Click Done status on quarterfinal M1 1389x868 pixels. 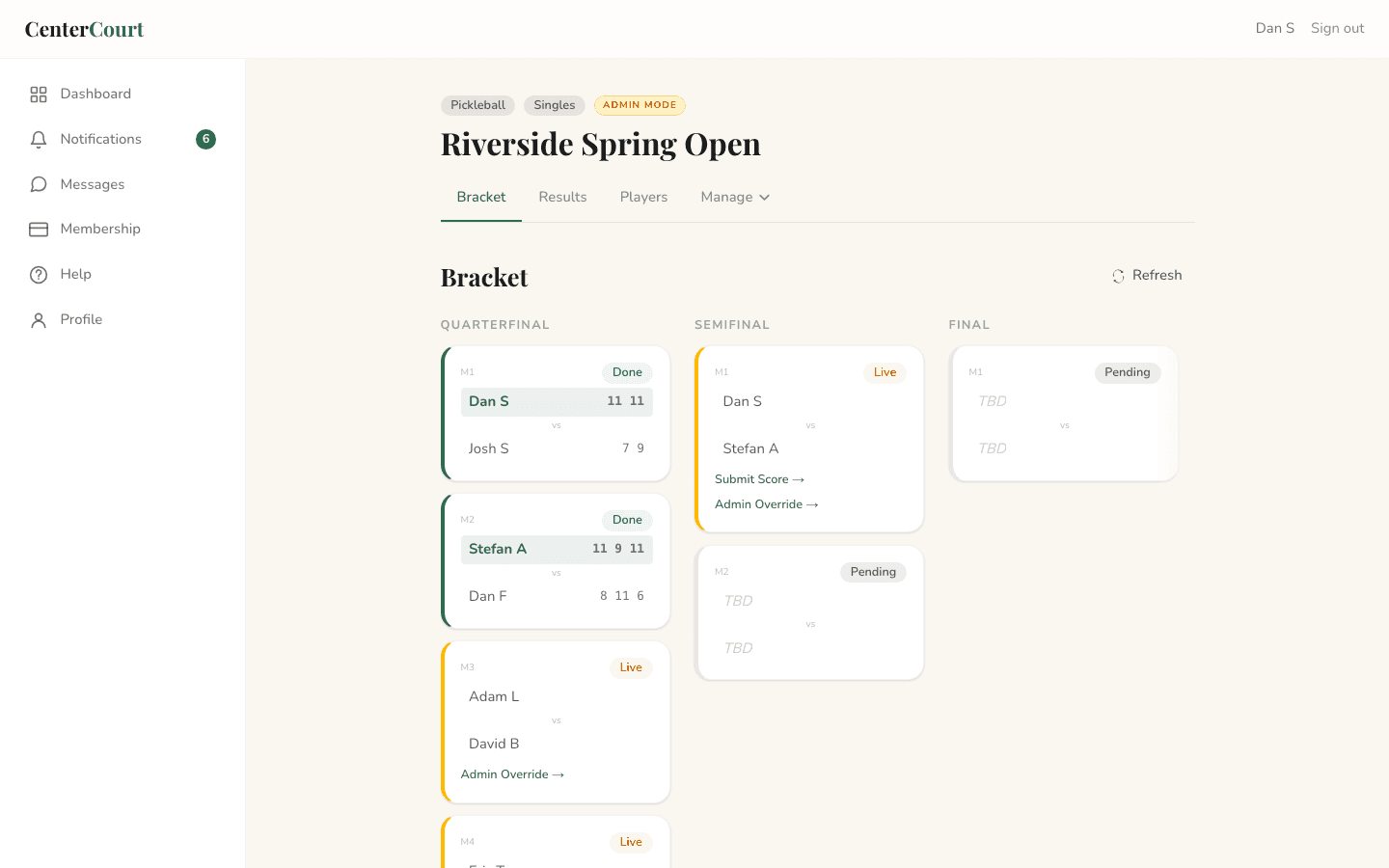click(x=627, y=372)
